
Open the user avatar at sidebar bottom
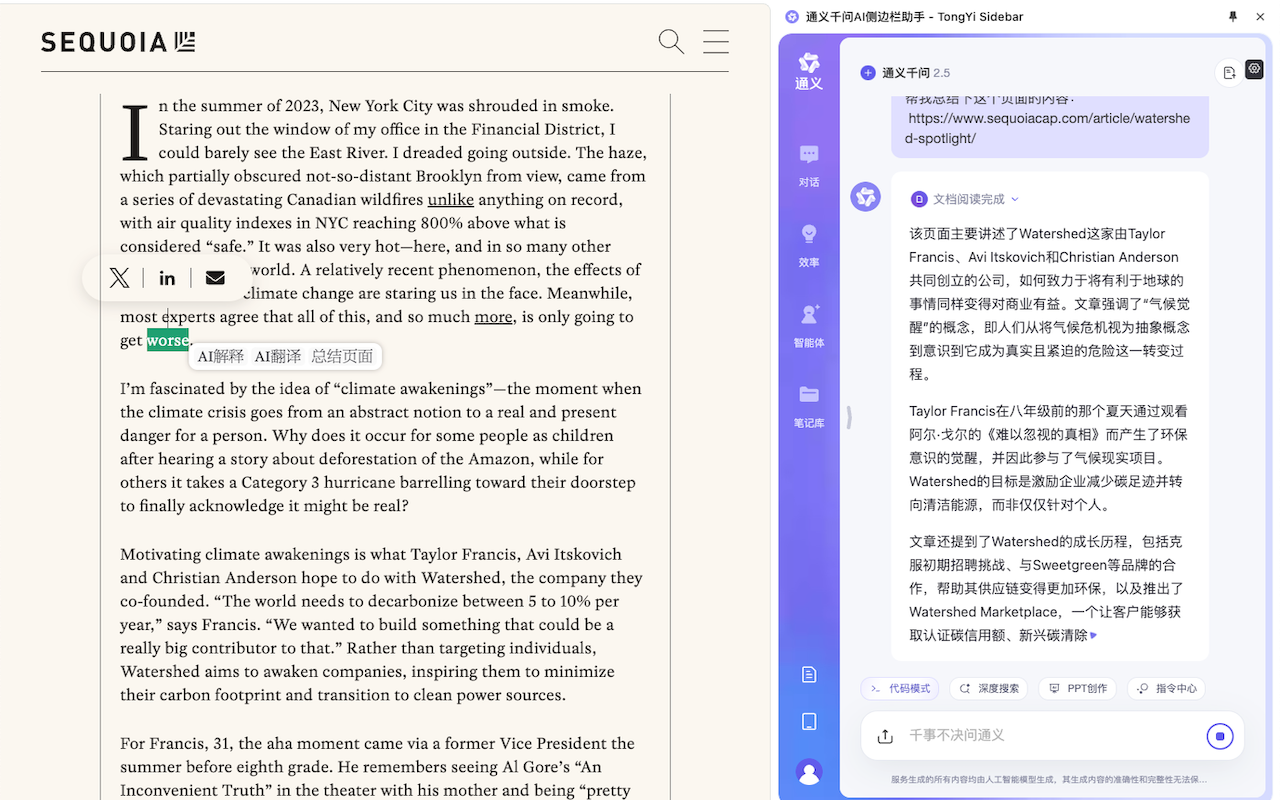[x=808, y=772]
